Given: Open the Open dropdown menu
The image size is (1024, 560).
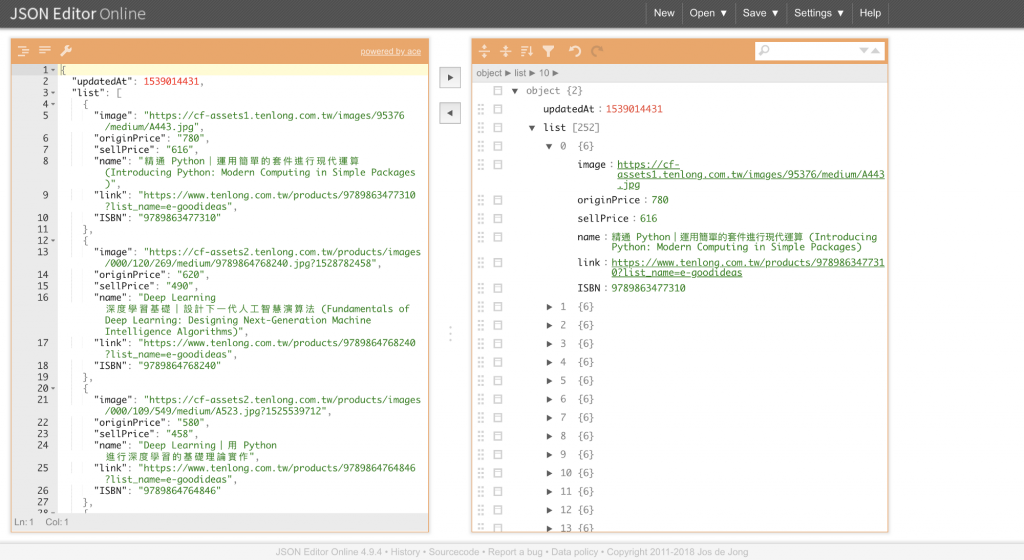Looking at the screenshot, I should pyautogui.click(x=708, y=13).
